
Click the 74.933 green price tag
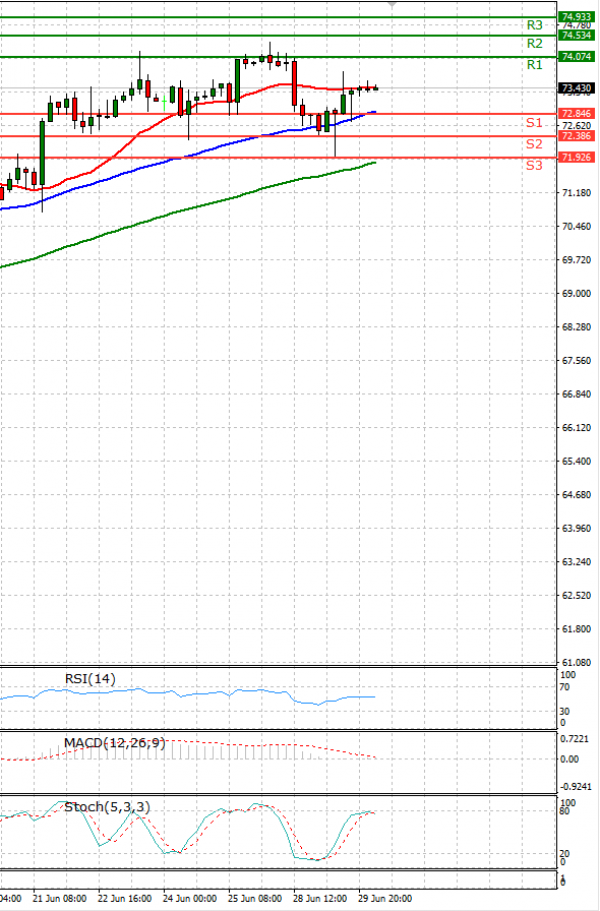[x=576, y=17]
